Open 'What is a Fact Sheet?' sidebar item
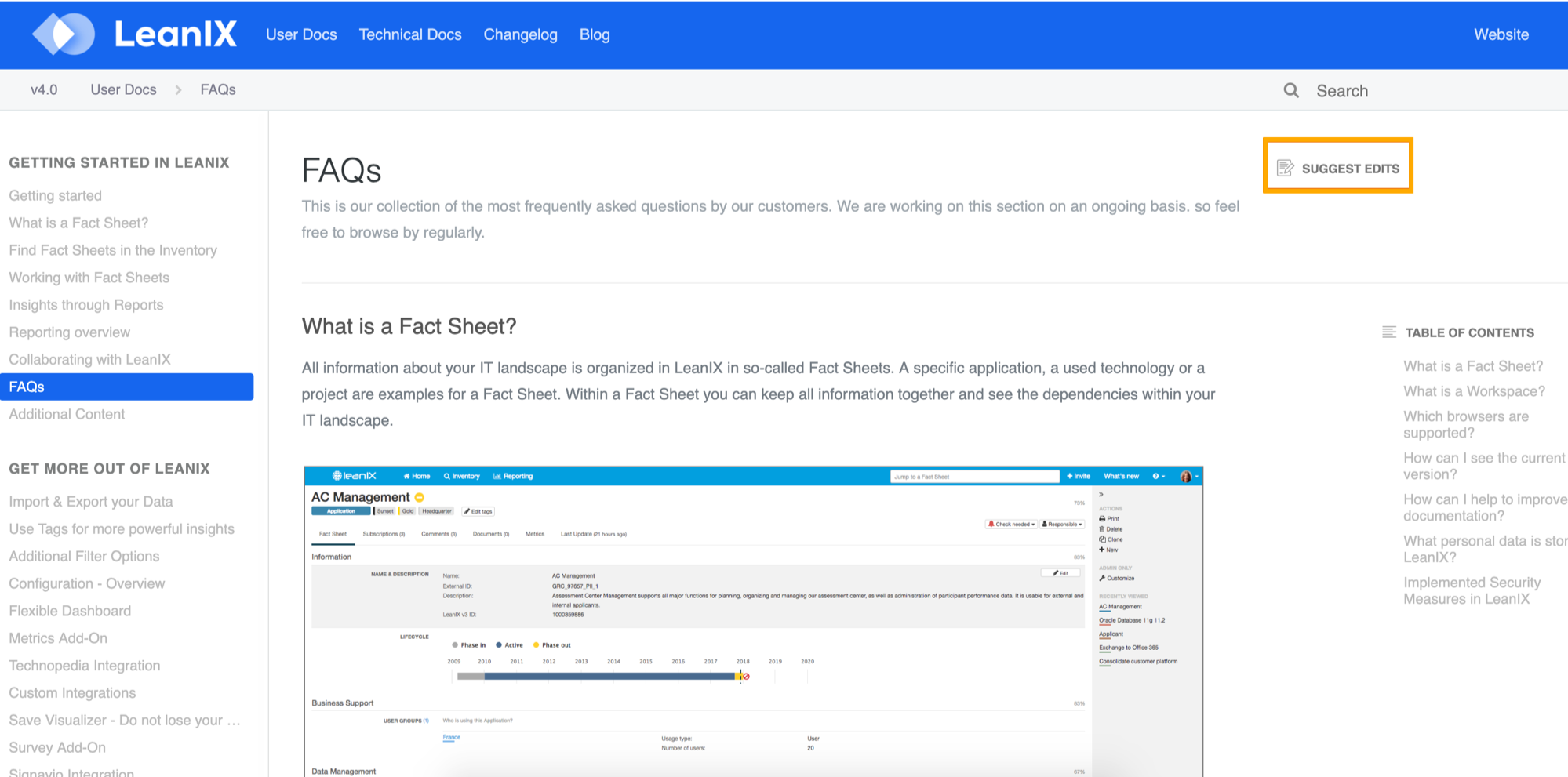This screenshot has height=777, width=1568. click(78, 223)
